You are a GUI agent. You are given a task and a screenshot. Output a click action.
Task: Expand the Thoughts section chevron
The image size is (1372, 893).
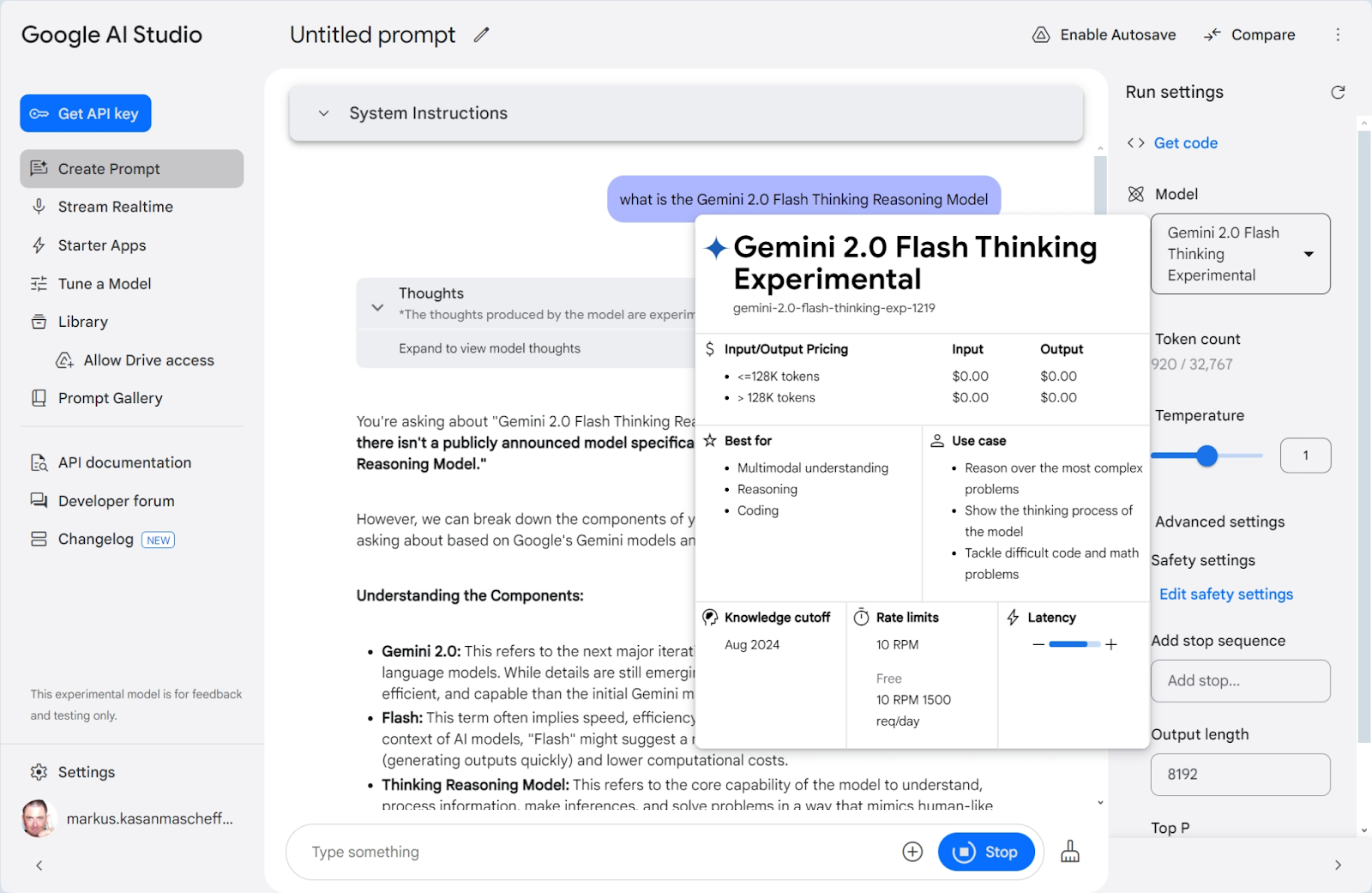click(x=377, y=307)
